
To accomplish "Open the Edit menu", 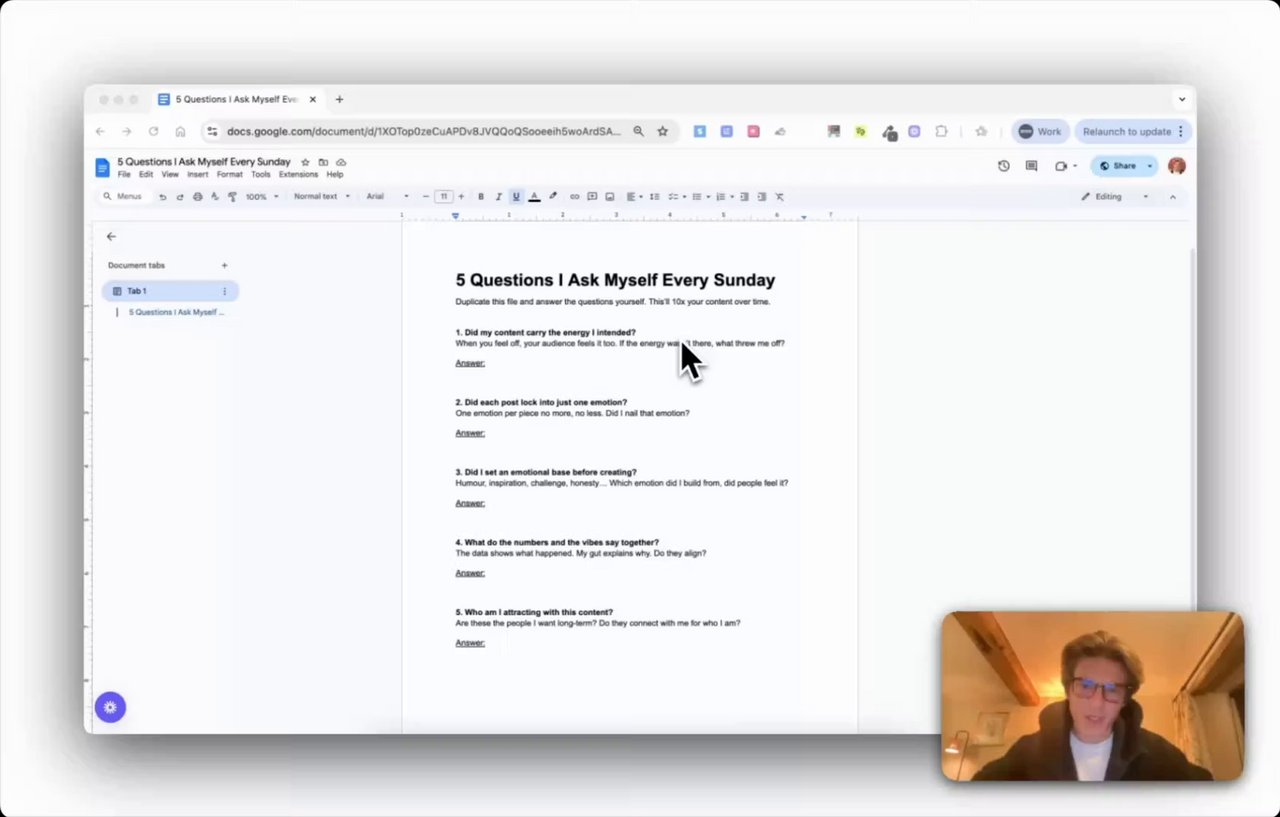I will click(x=146, y=174).
